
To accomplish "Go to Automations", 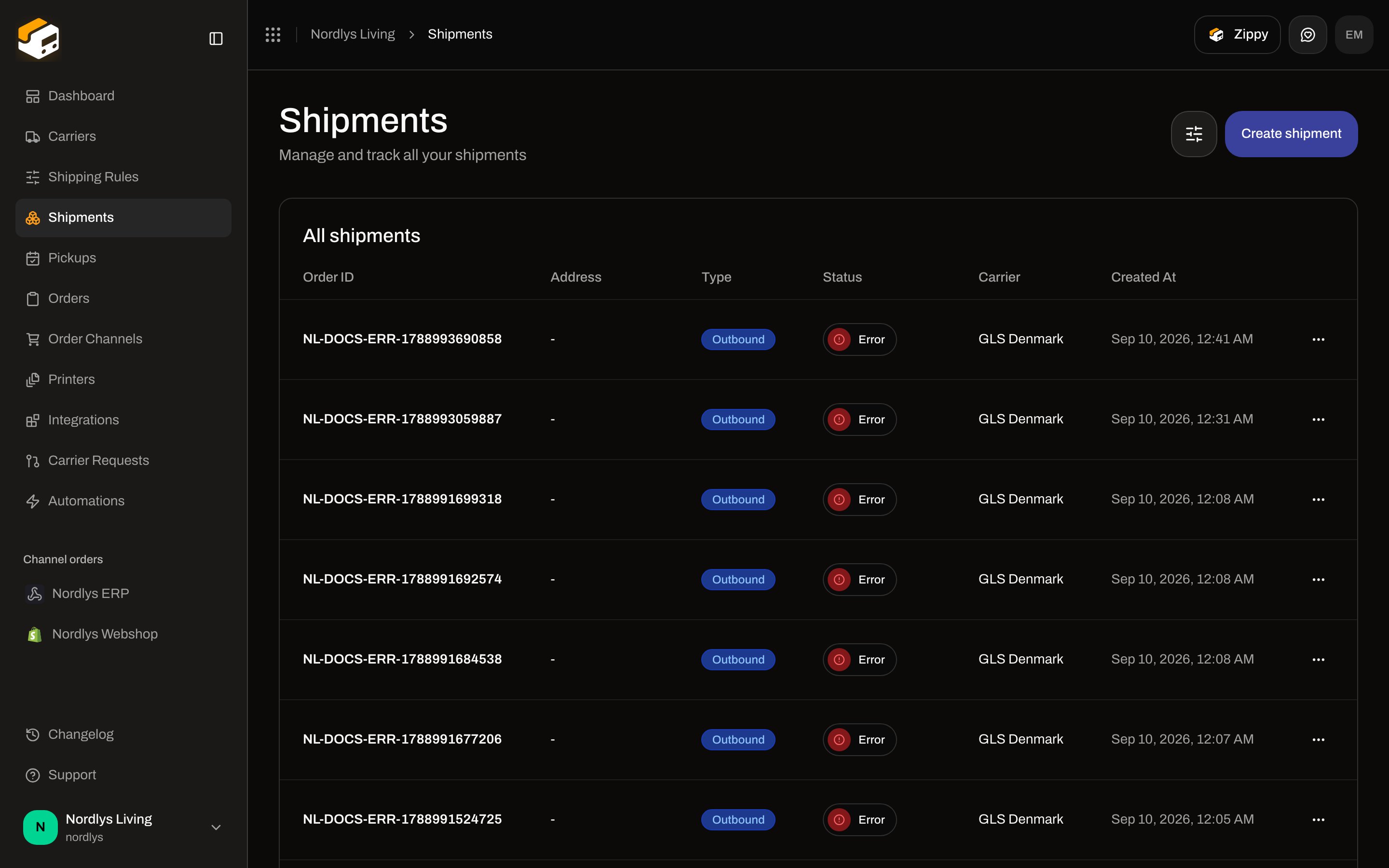I will (123, 501).
